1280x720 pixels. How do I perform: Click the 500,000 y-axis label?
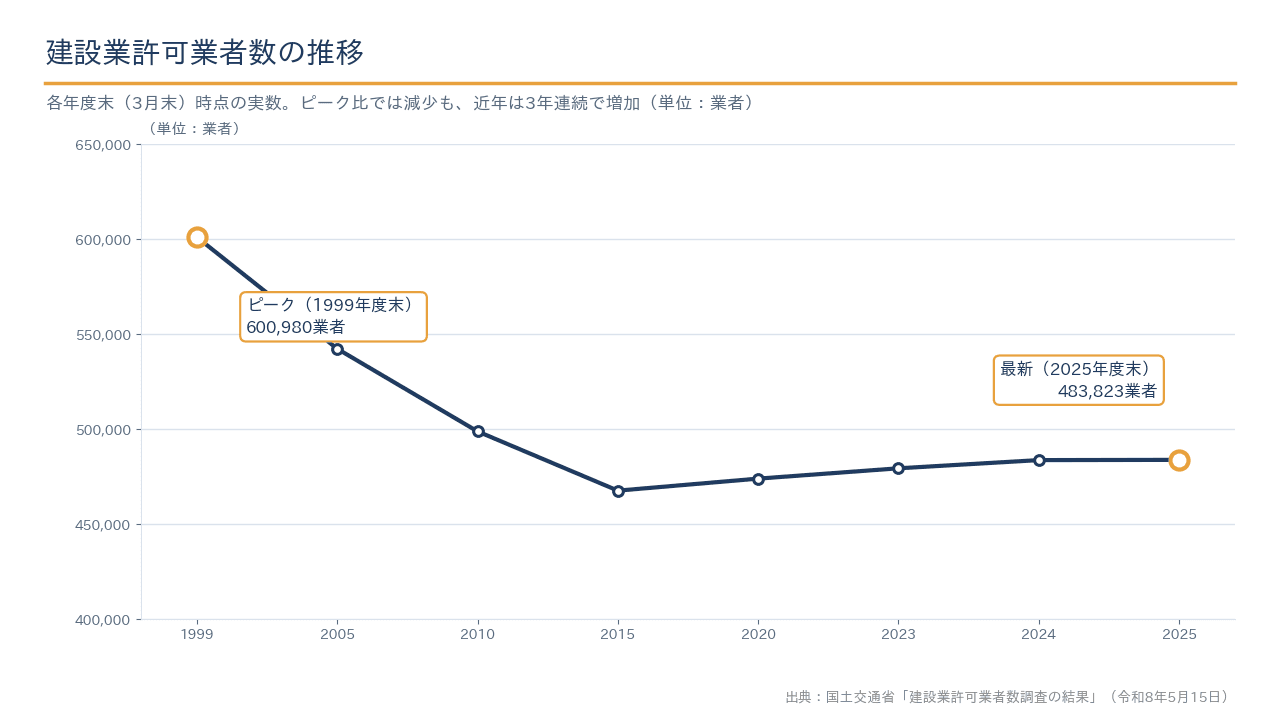pos(104,430)
